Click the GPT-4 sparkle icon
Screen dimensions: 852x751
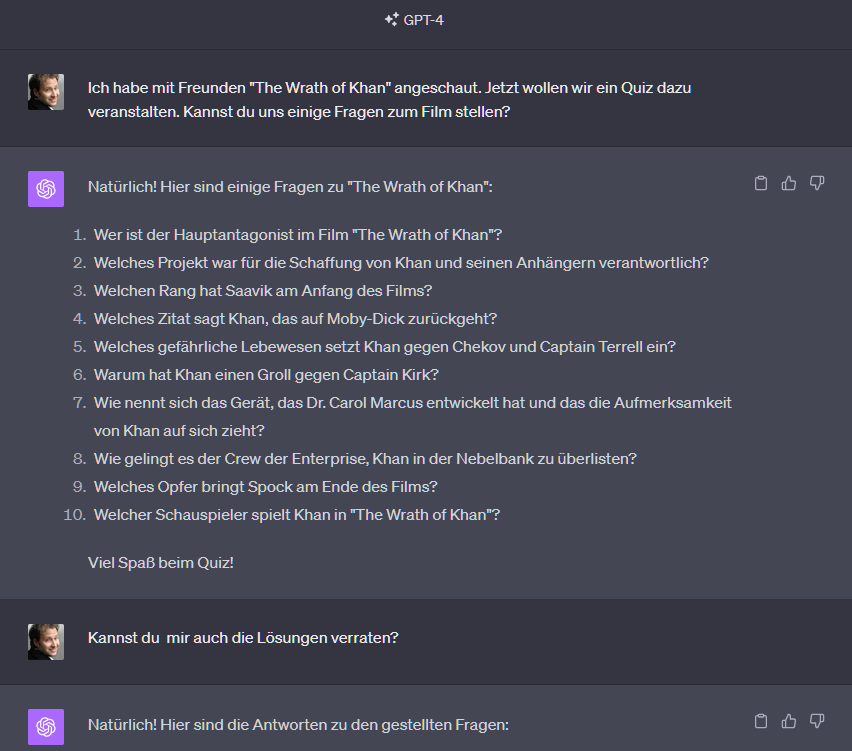click(x=391, y=20)
